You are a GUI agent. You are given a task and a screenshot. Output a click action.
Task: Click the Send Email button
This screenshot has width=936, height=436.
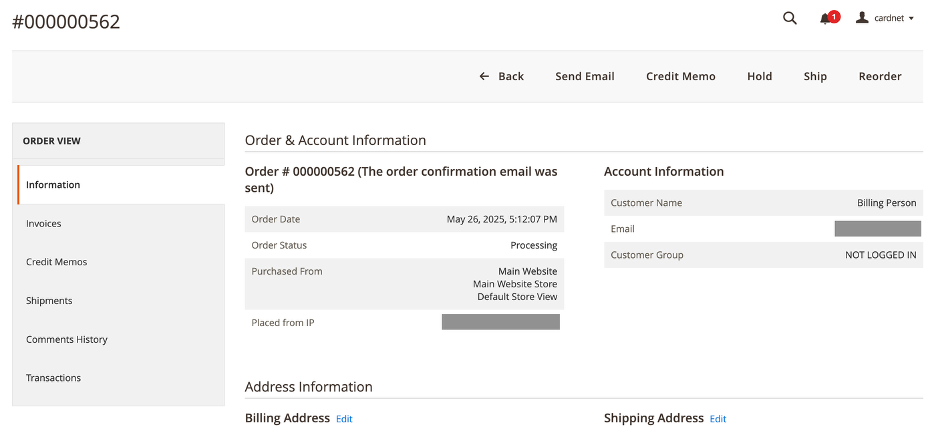[584, 76]
